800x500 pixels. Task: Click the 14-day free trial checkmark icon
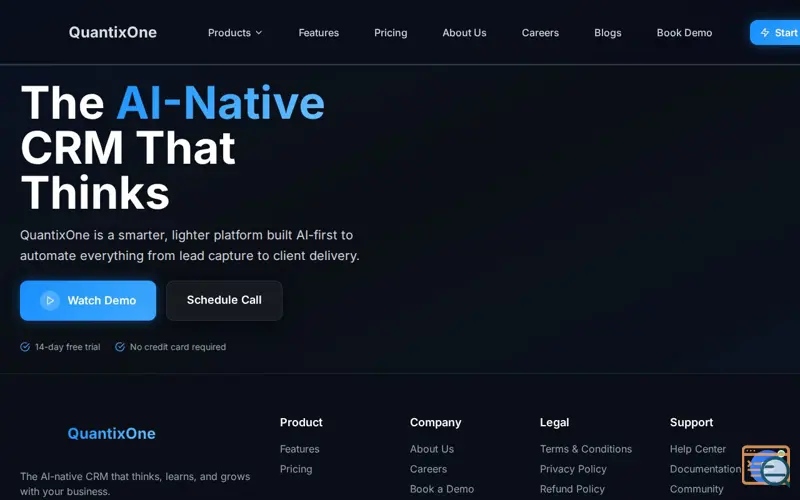click(25, 347)
